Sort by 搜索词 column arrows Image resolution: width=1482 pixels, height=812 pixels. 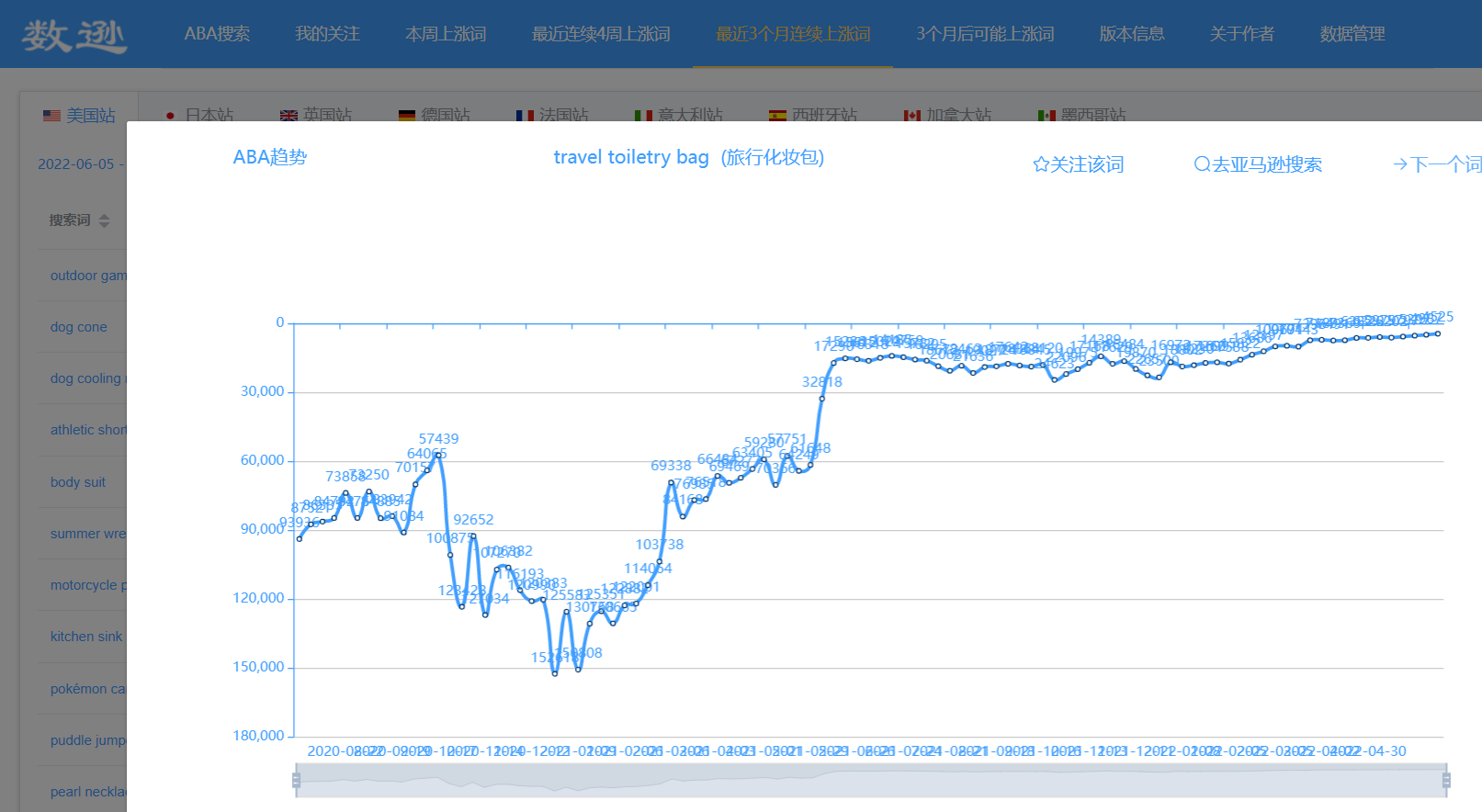[104, 220]
